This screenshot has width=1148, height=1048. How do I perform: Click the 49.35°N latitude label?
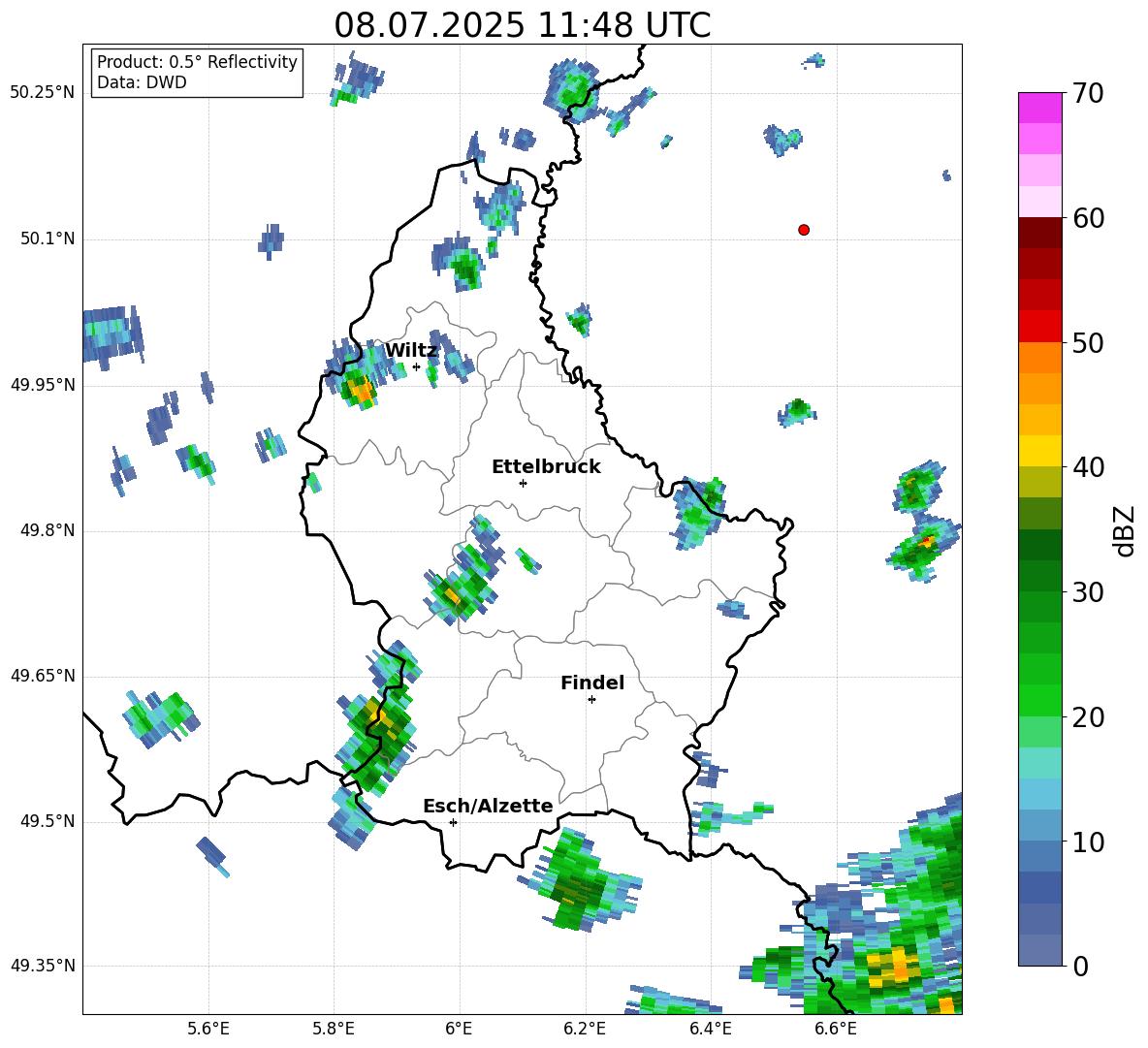click(43, 966)
